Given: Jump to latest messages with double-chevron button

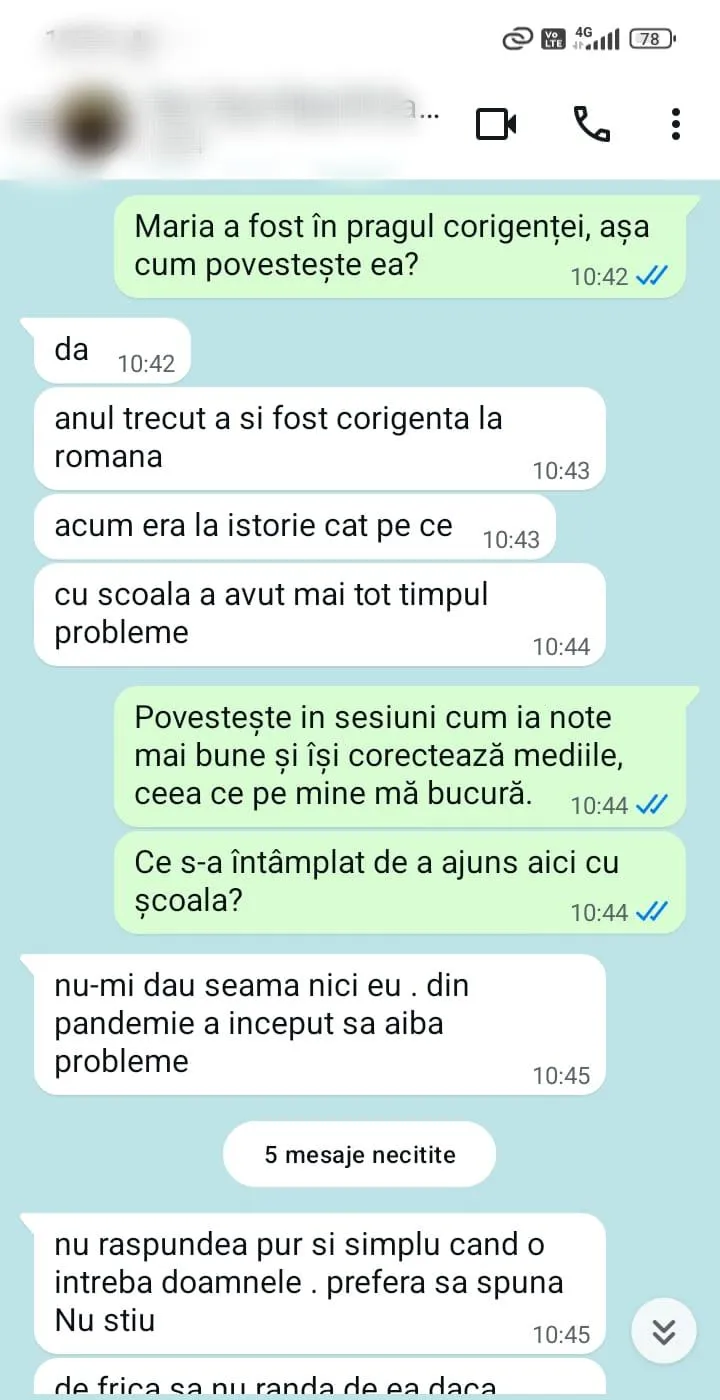Looking at the screenshot, I should point(664,1331).
